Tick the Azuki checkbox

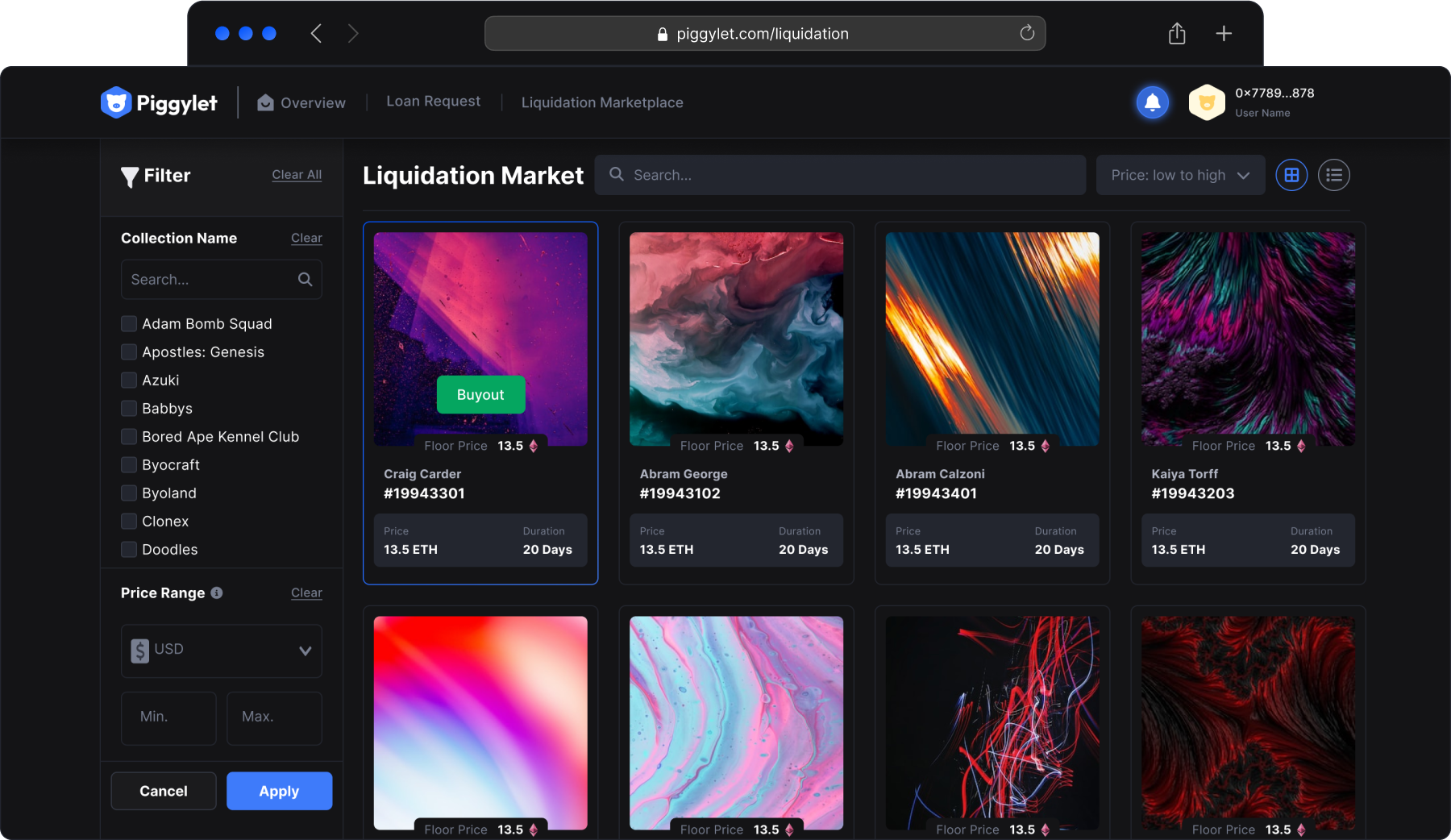click(129, 380)
